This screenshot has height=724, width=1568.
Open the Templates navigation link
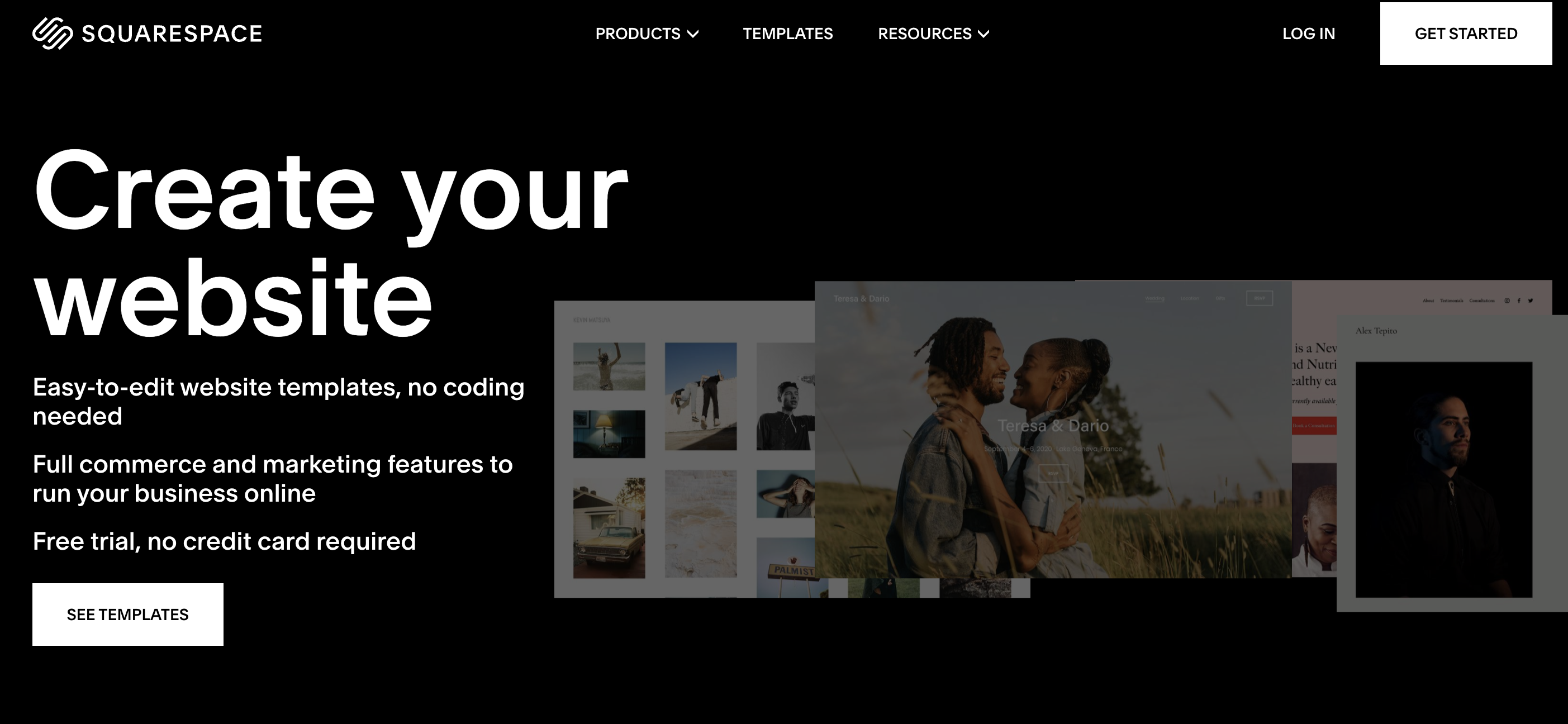(x=788, y=34)
